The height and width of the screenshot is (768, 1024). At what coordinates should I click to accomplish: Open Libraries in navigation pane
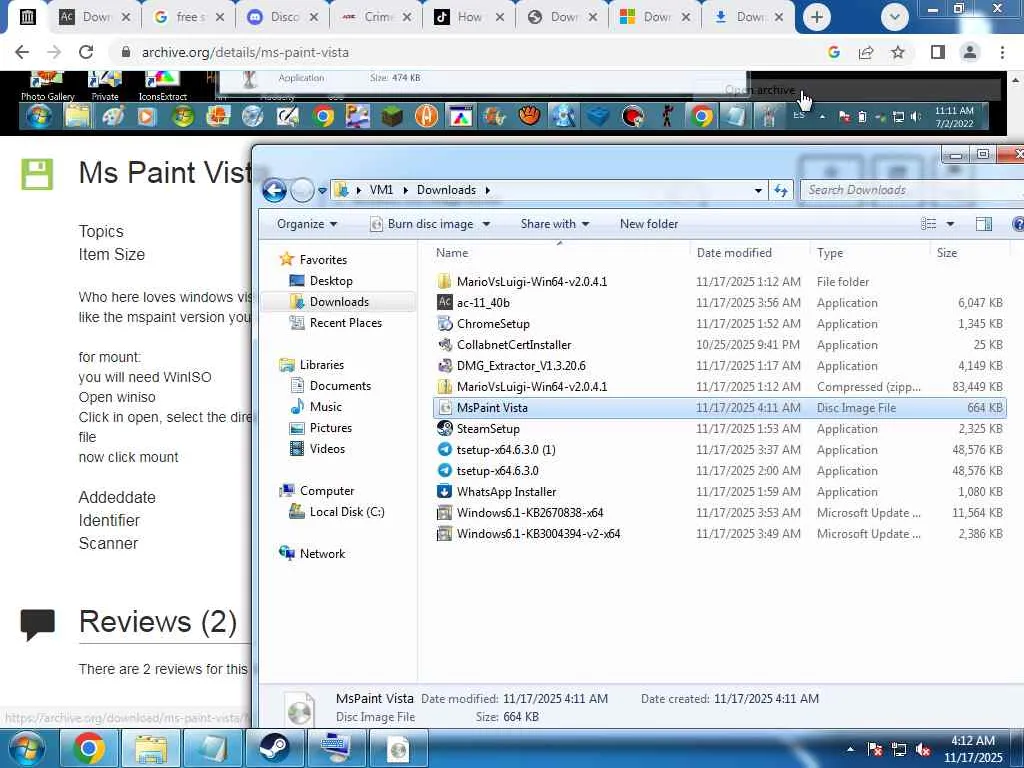[x=321, y=364]
